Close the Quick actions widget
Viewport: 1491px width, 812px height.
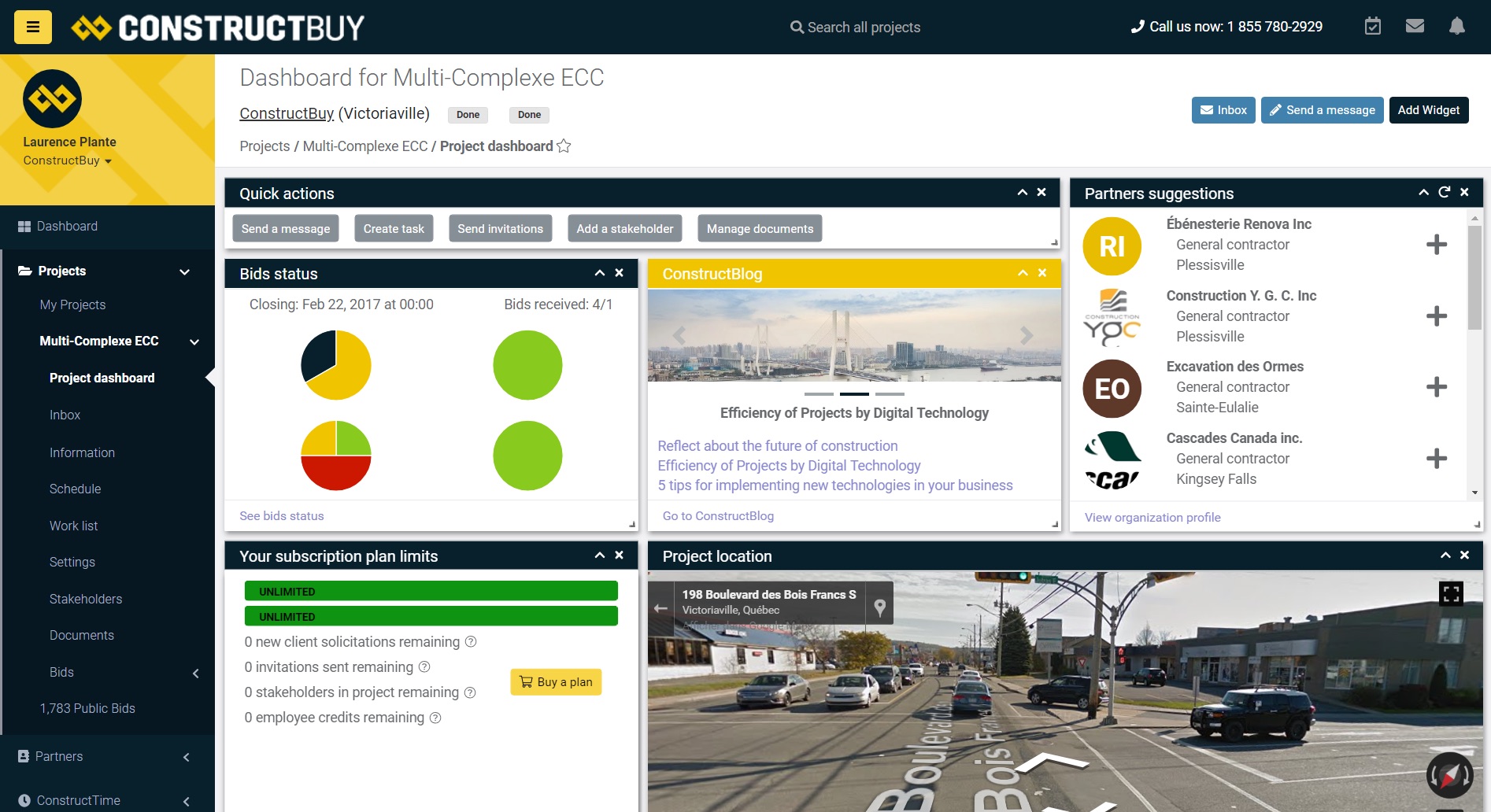[1041, 193]
